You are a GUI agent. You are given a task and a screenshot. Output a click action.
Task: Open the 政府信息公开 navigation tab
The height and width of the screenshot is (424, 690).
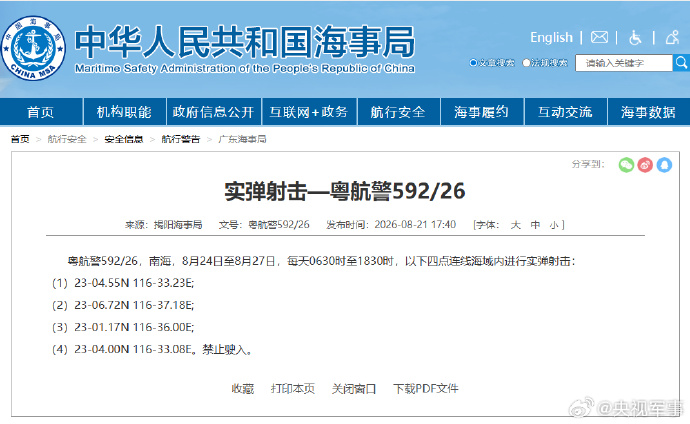click(213, 112)
